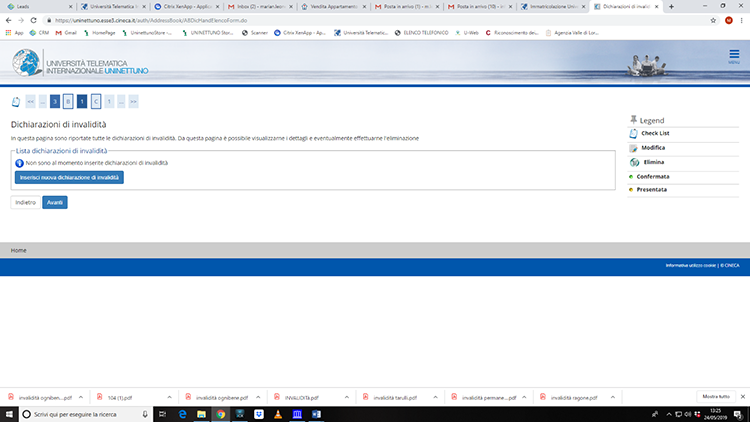750x422 pixels.
Task: Click the Uninettuno globe logo
Action: coord(27,62)
